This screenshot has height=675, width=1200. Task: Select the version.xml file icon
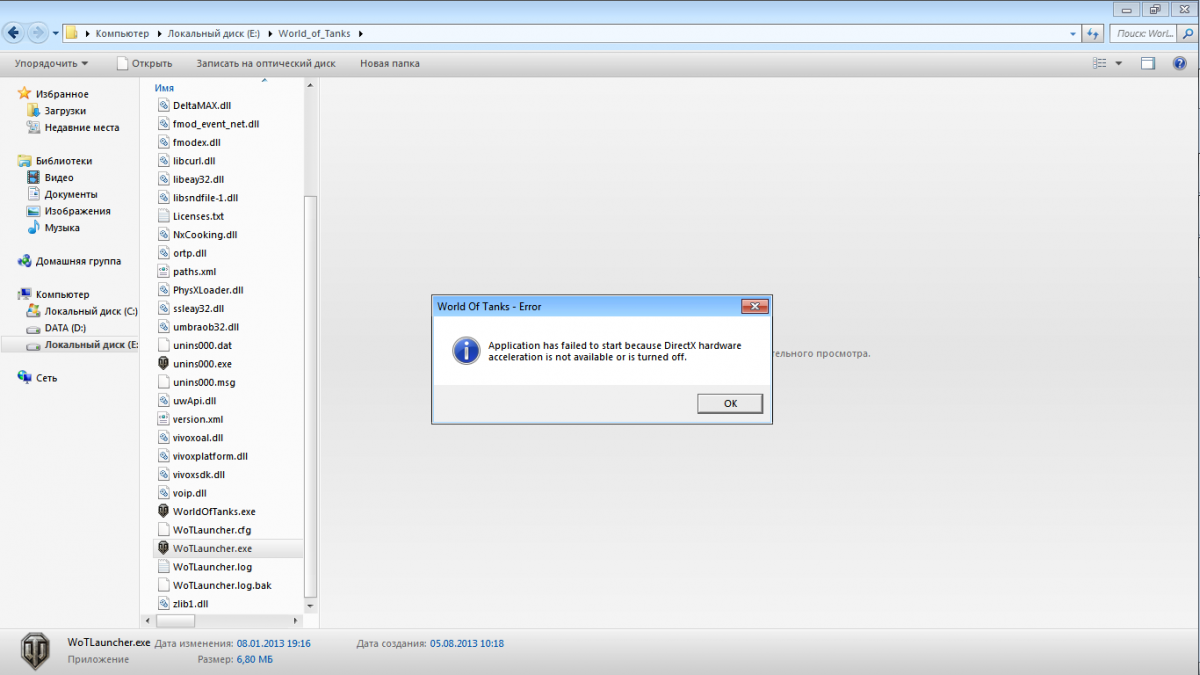tap(164, 419)
